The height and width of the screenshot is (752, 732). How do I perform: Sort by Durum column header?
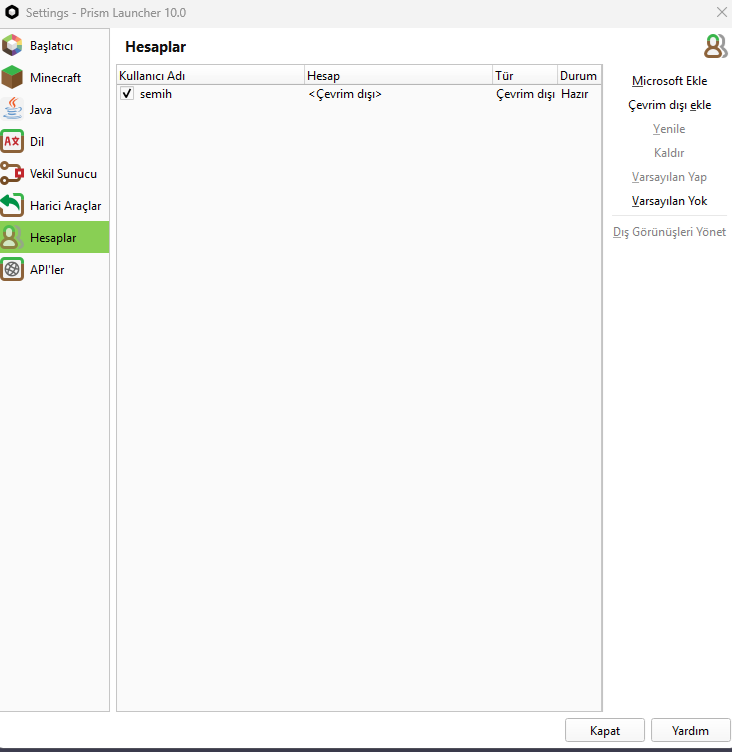(579, 75)
